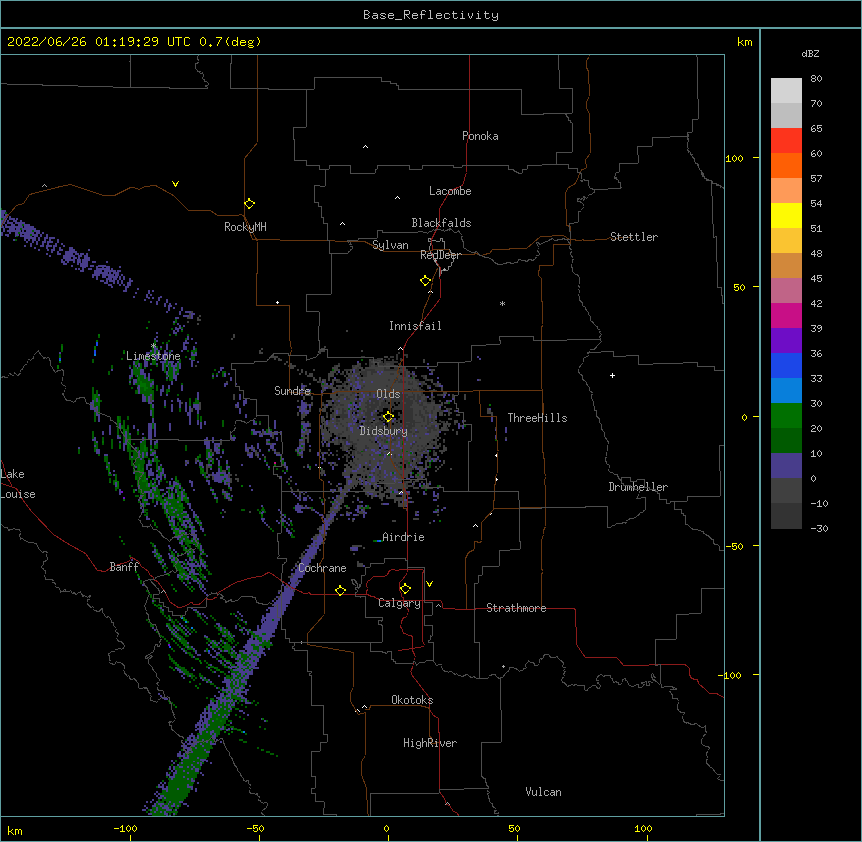Click the yellow 54 dBZ color swatch

(786, 215)
